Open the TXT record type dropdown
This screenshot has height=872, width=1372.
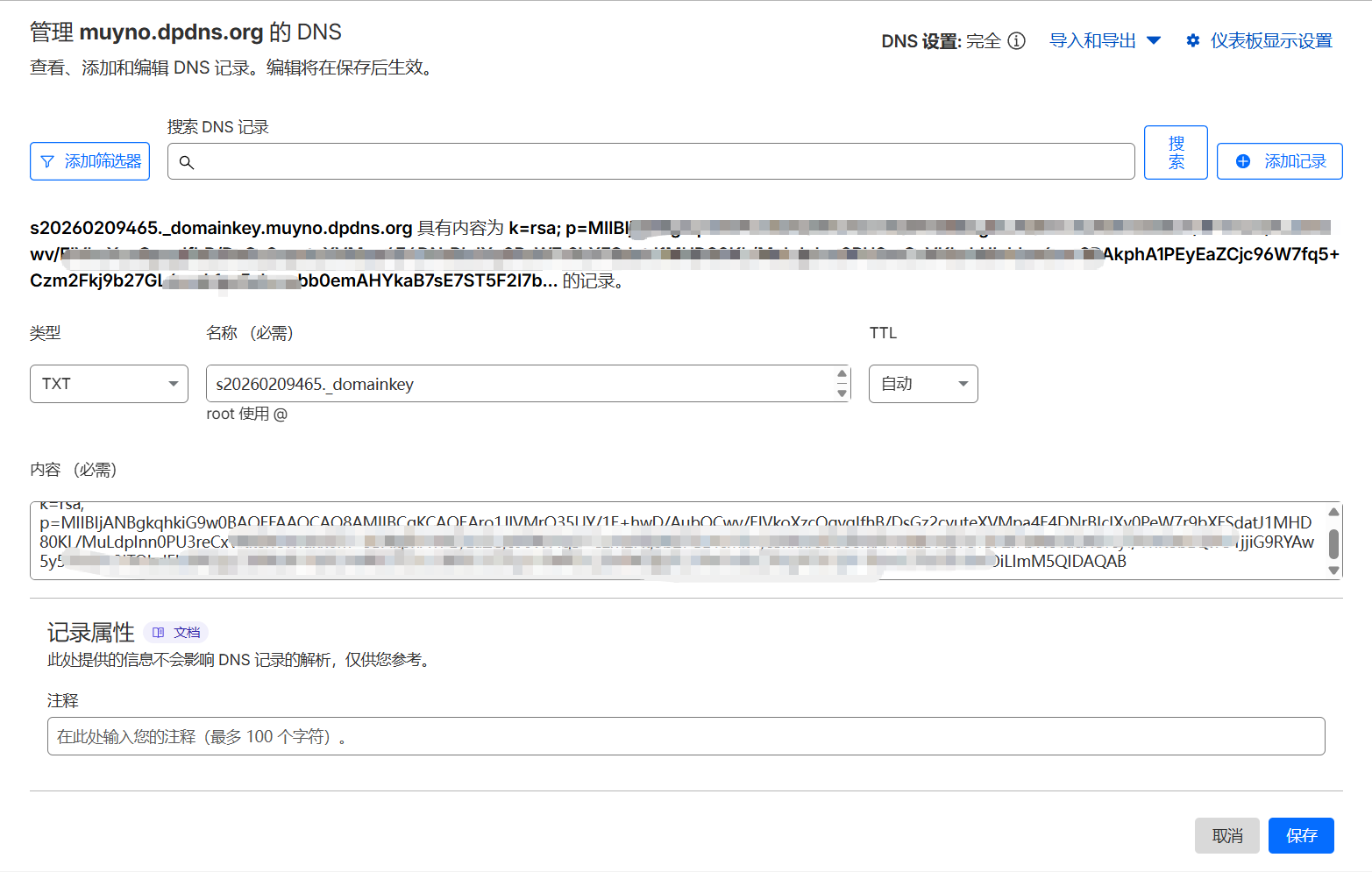click(109, 384)
